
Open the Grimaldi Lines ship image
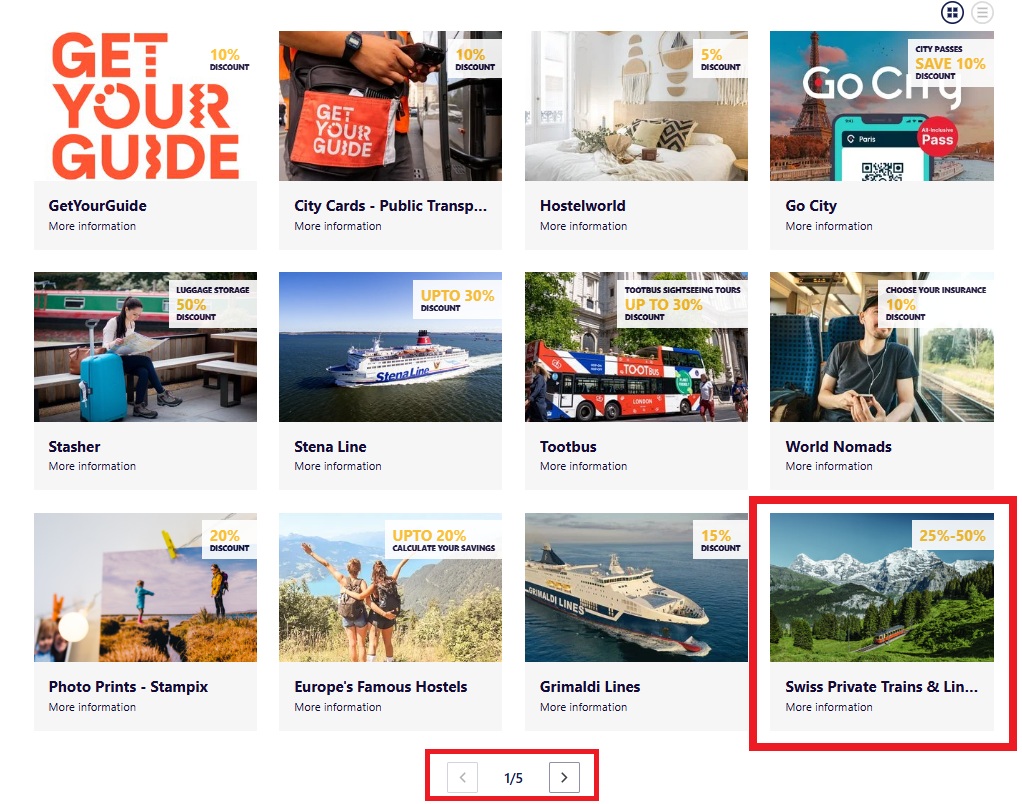pyautogui.click(x=636, y=587)
